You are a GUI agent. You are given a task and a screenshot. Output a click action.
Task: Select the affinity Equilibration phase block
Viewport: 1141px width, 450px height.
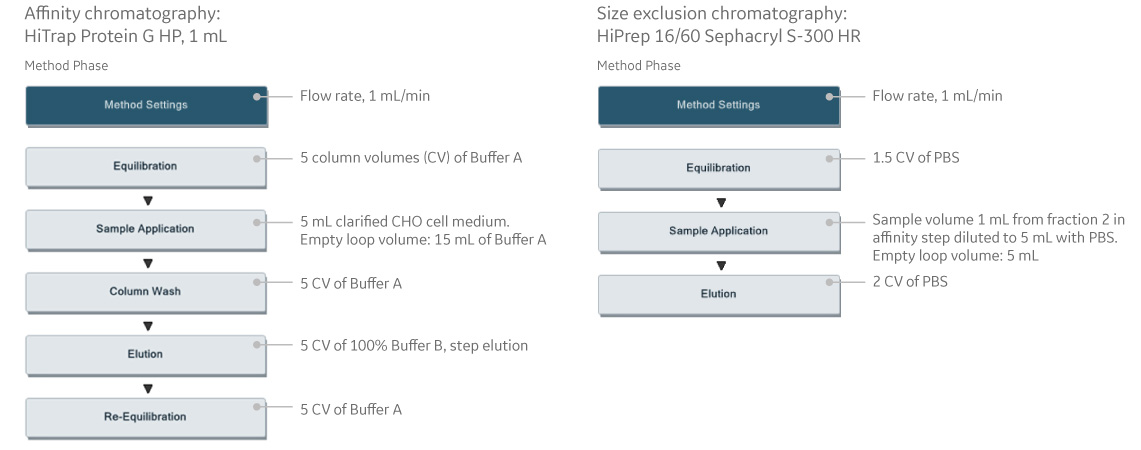[x=145, y=167]
